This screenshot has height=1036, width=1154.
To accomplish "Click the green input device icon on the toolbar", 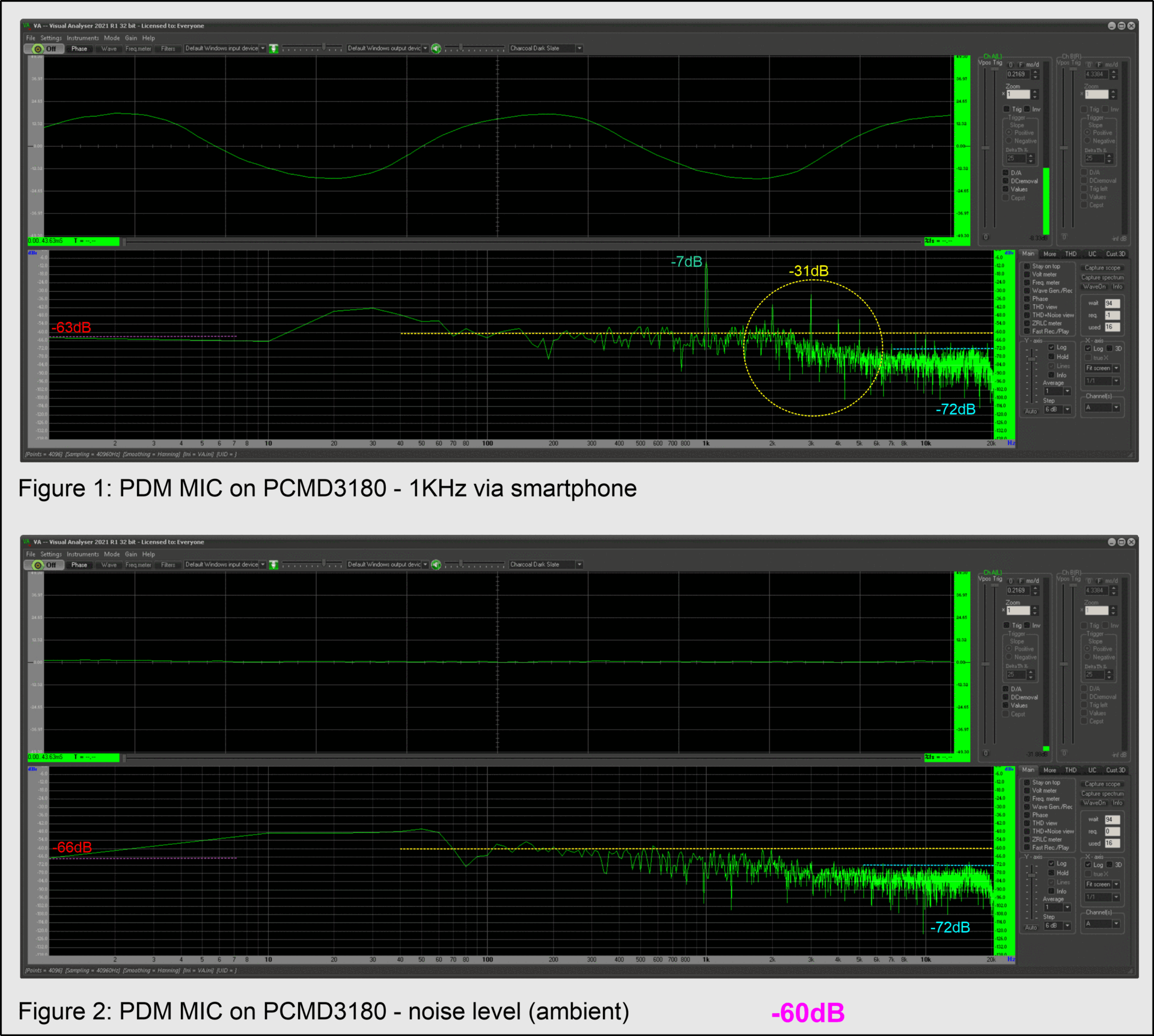I will [274, 49].
